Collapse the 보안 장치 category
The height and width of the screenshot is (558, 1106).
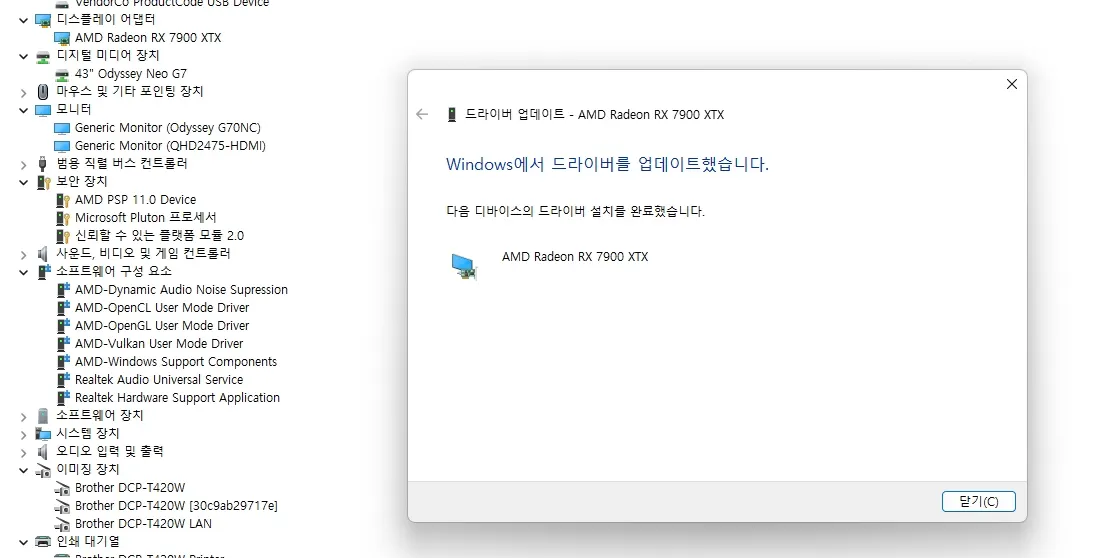[23, 182]
